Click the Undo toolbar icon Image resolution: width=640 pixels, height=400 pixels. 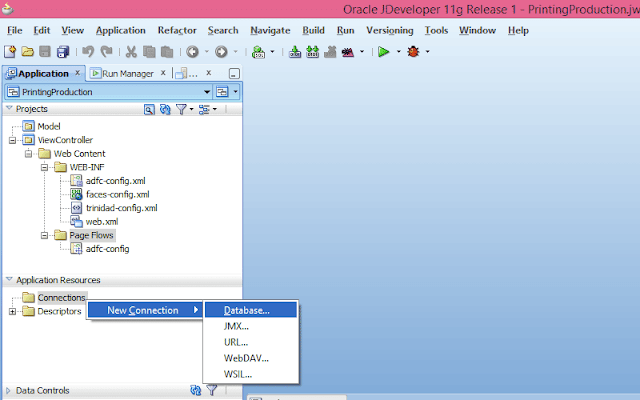(x=88, y=51)
